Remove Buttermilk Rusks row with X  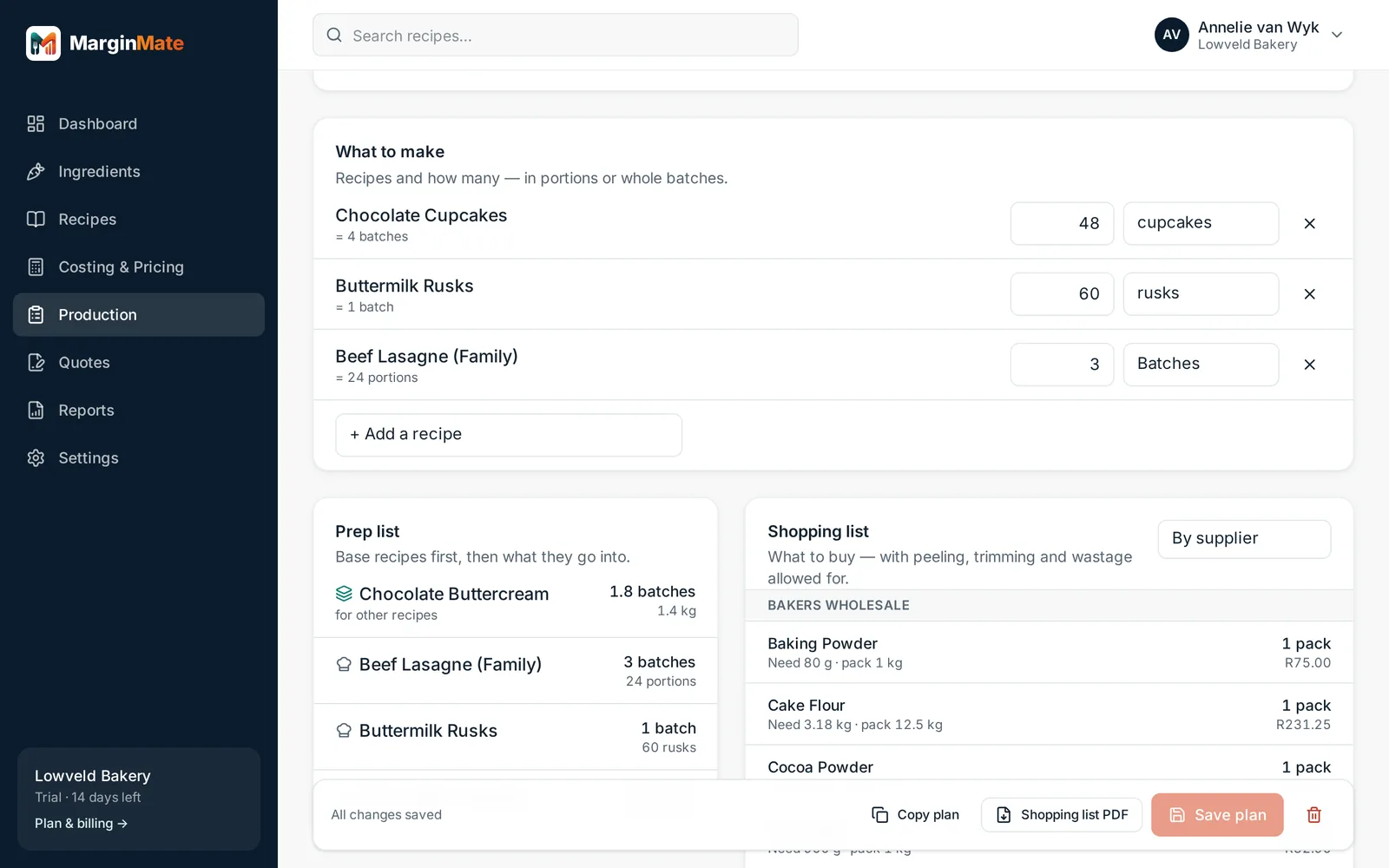point(1310,294)
